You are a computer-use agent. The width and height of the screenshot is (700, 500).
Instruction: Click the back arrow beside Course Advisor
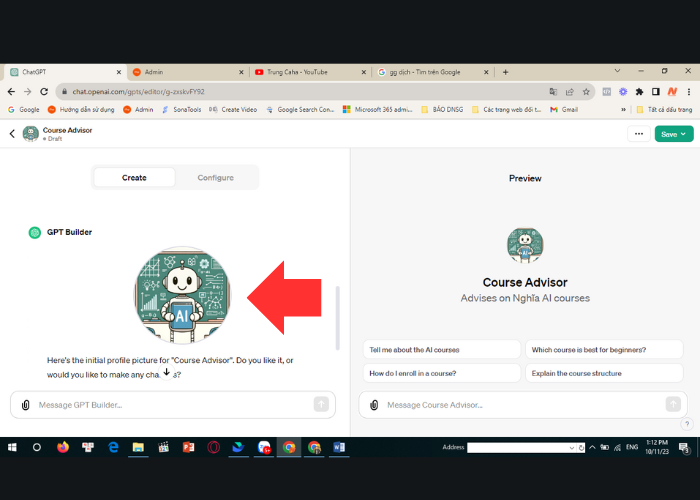(12, 133)
